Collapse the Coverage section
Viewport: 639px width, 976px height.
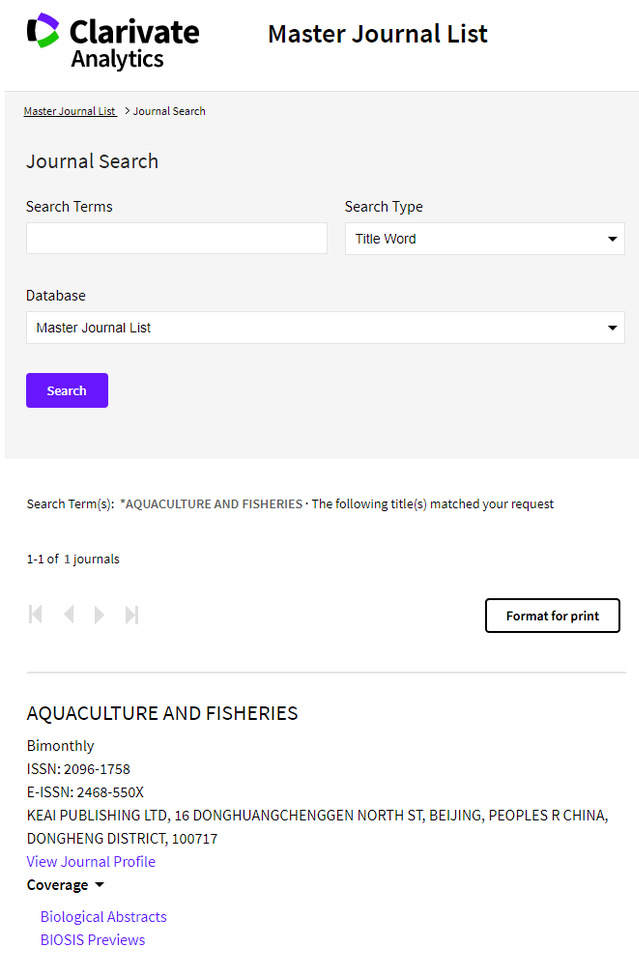point(66,885)
